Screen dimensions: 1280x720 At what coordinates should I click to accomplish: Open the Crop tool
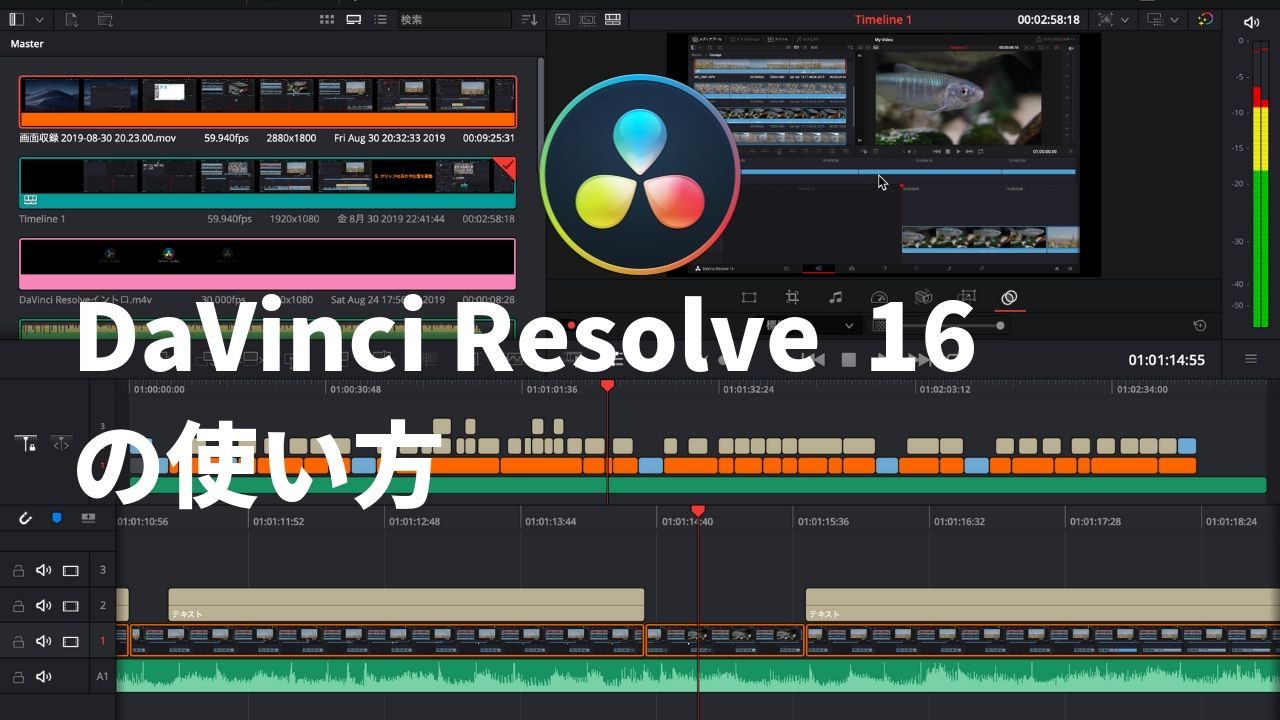[792, 297]
